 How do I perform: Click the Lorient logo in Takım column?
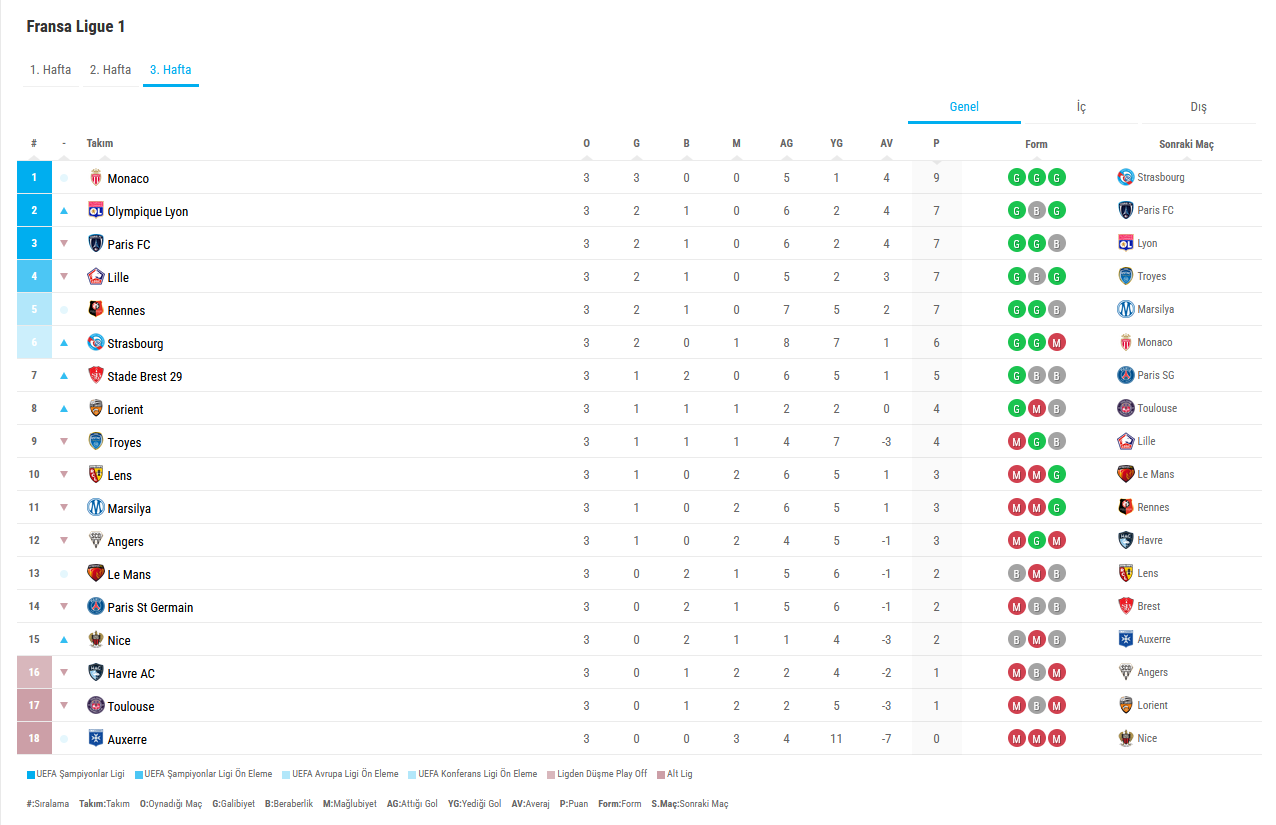coord(96,409)
